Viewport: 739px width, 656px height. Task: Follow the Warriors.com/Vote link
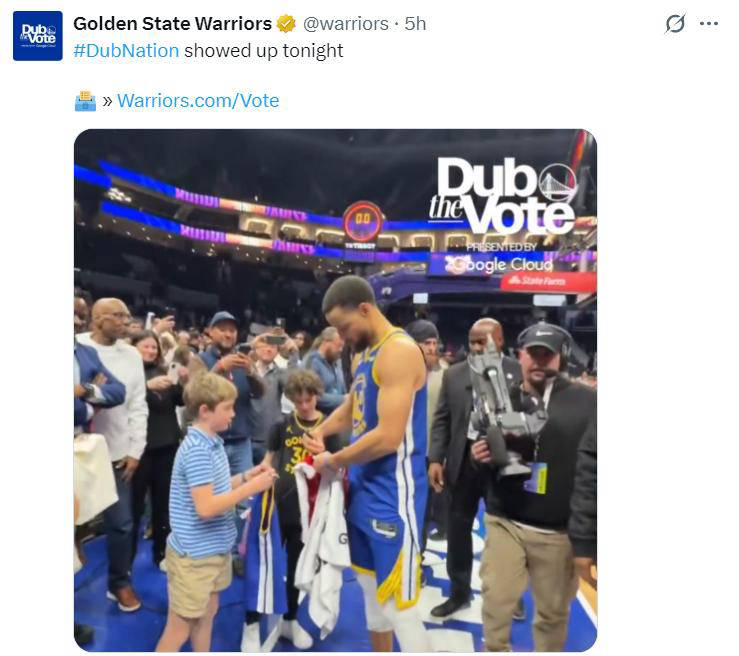tap(198, 101)
